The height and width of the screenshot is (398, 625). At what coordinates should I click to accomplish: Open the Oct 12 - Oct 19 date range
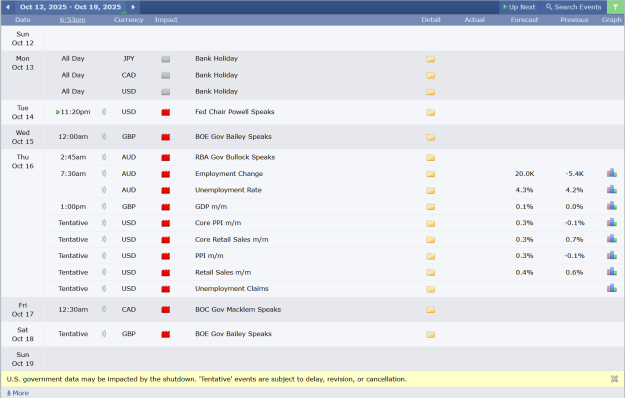pos(71,7)
